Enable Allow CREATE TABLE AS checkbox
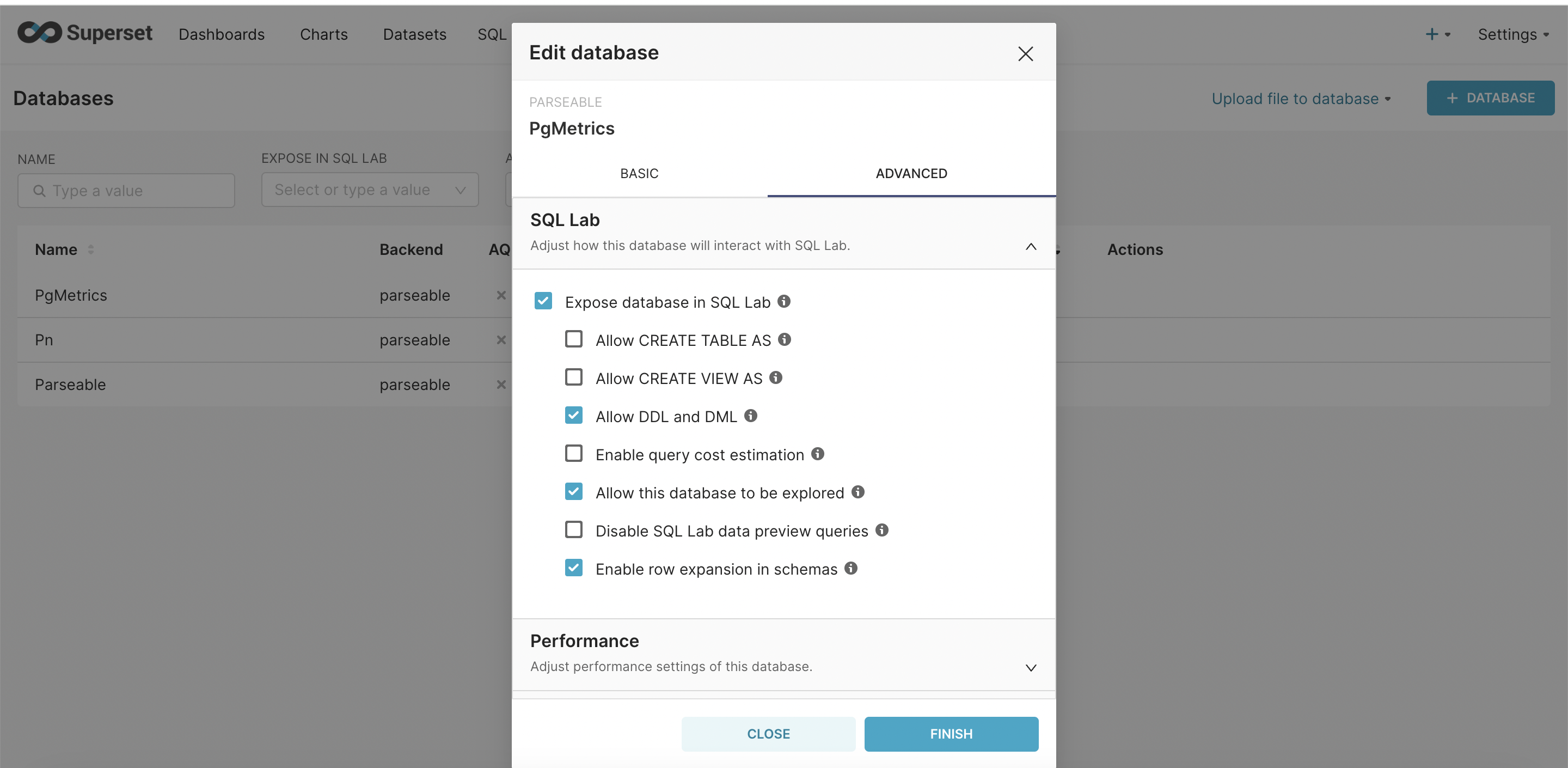Viewport: 1568px width, 768px height. click(573, 339)
